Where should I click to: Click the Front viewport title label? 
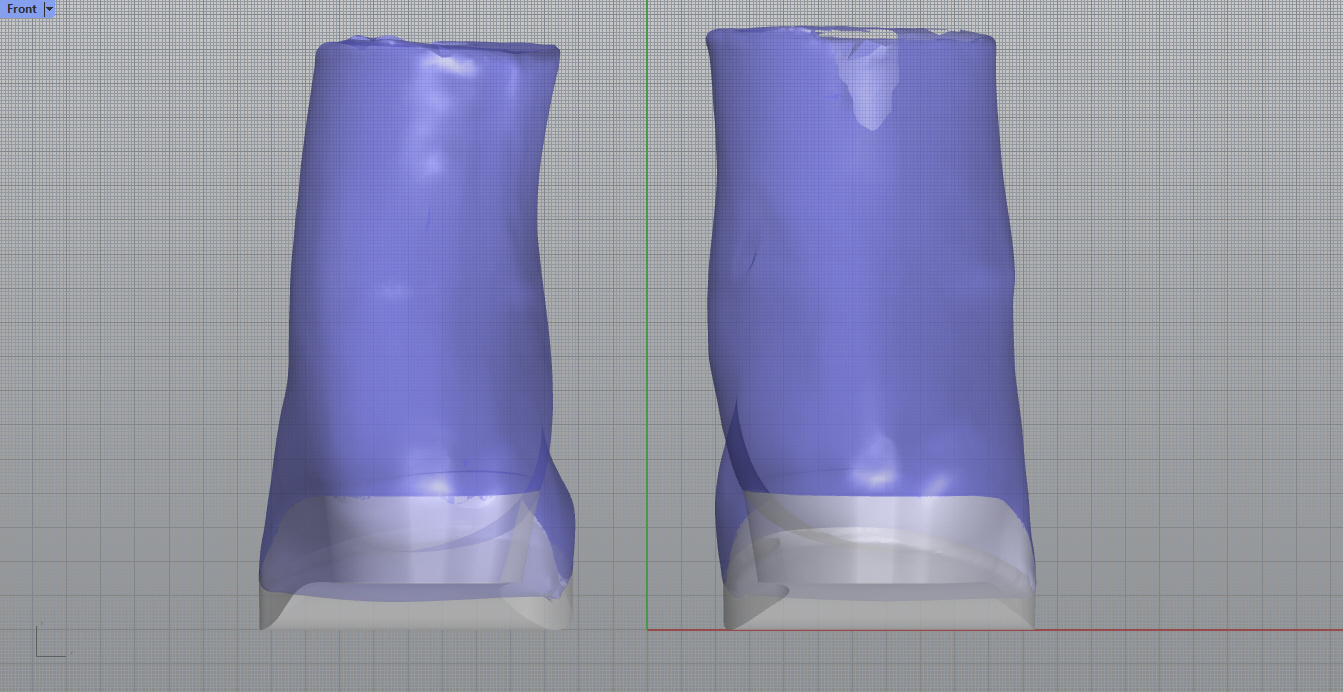[x=21, y=9]
